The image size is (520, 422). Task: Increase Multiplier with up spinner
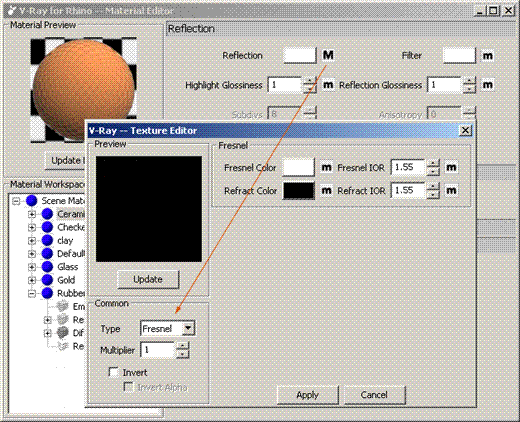point(183,347)
